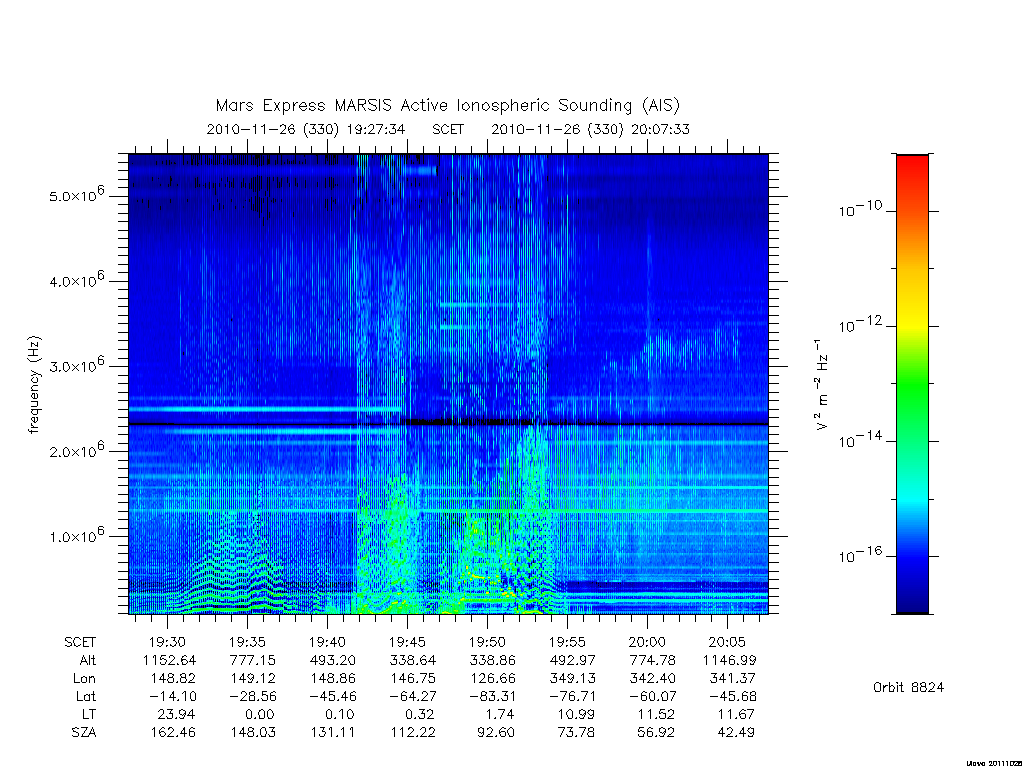Click the black horizontal band near 2.3 MHz

(448, 424)
